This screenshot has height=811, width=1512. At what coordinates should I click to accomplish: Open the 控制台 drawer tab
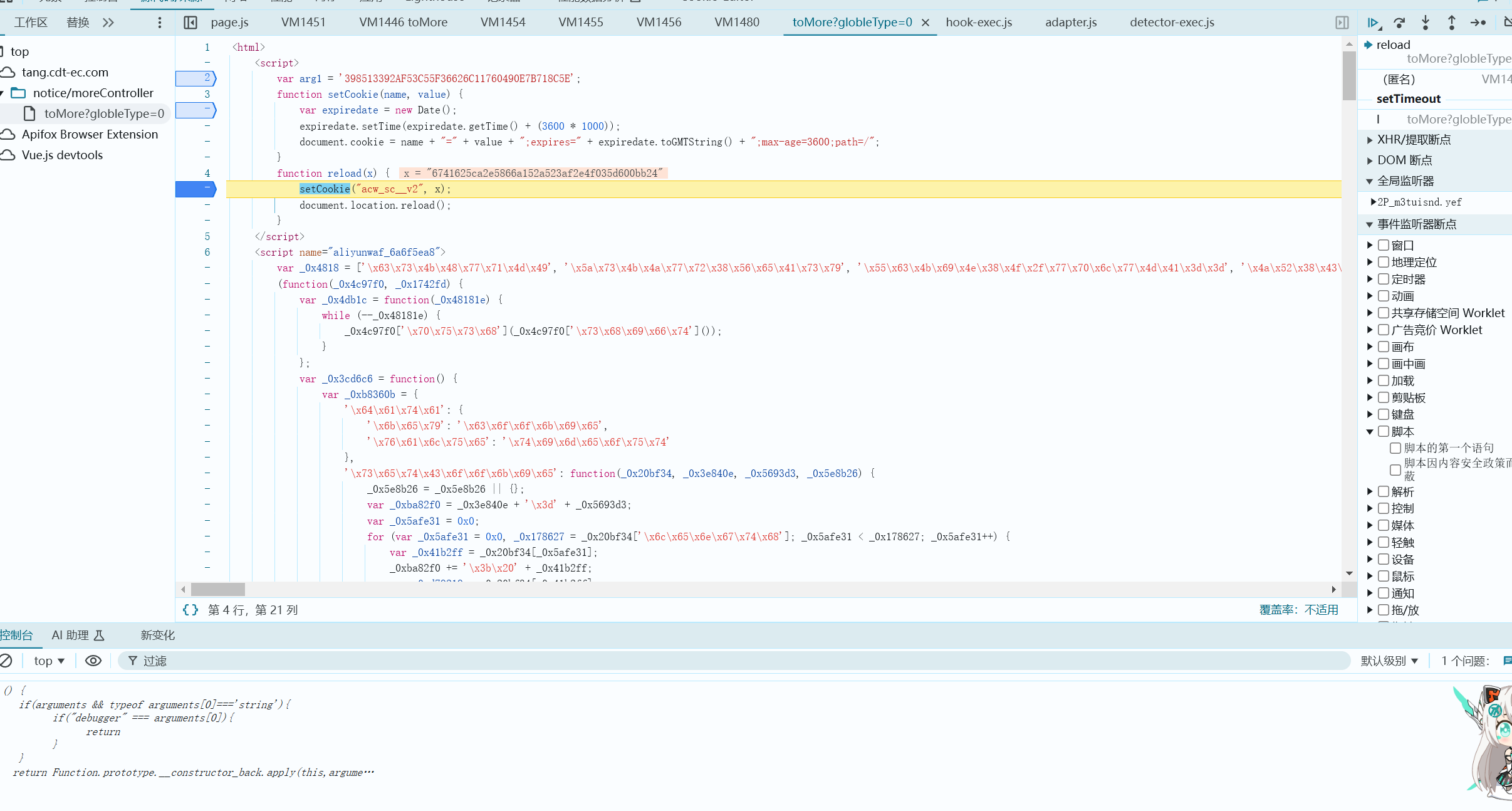click(x=17, y=636)
